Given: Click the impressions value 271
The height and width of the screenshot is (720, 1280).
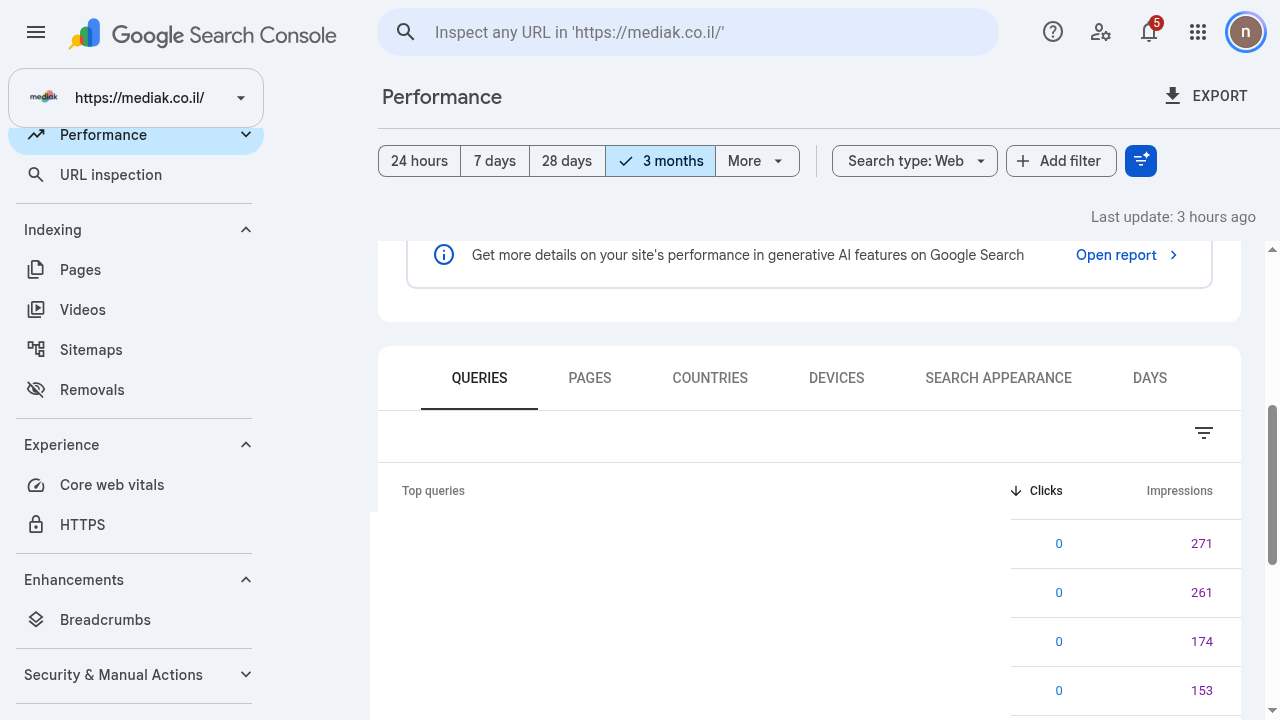Looking at the screenshot, I should pyautogui.click(x=1201, y=544).
